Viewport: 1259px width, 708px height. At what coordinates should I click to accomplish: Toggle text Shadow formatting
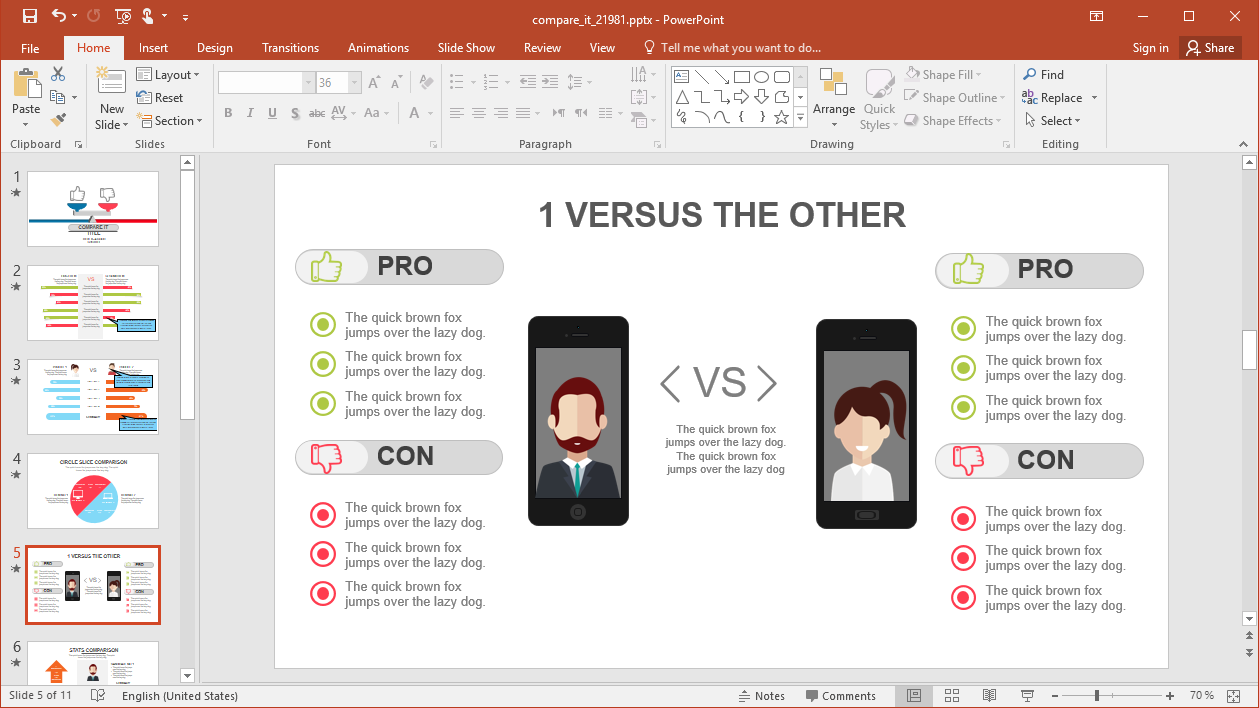click(x=294, y=113)
